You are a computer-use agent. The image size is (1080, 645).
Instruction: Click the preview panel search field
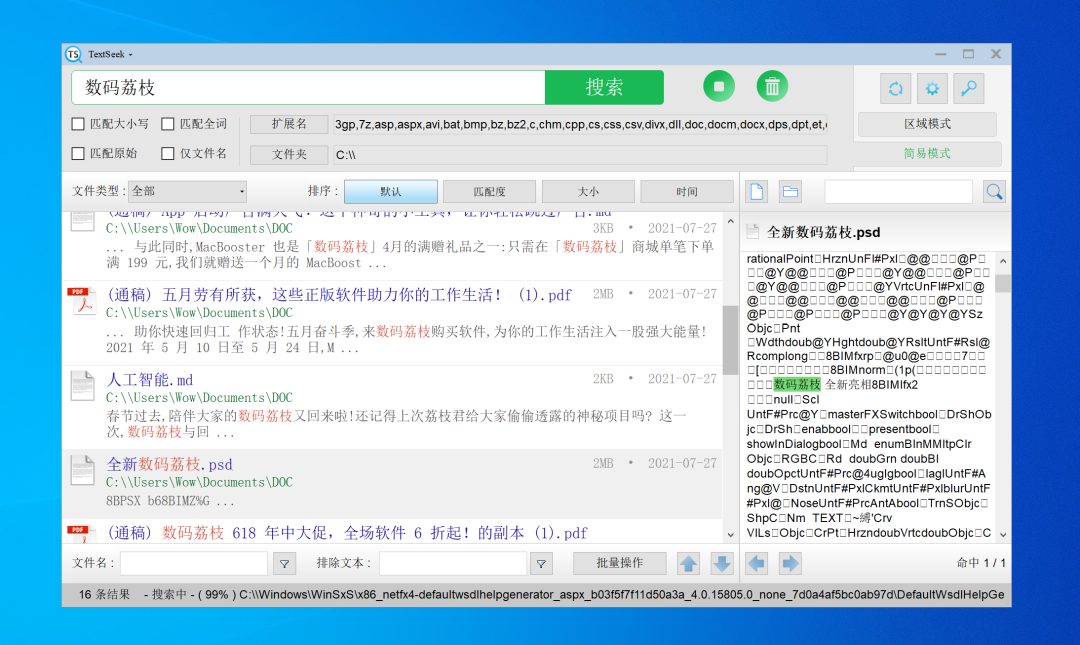[898, 192]
